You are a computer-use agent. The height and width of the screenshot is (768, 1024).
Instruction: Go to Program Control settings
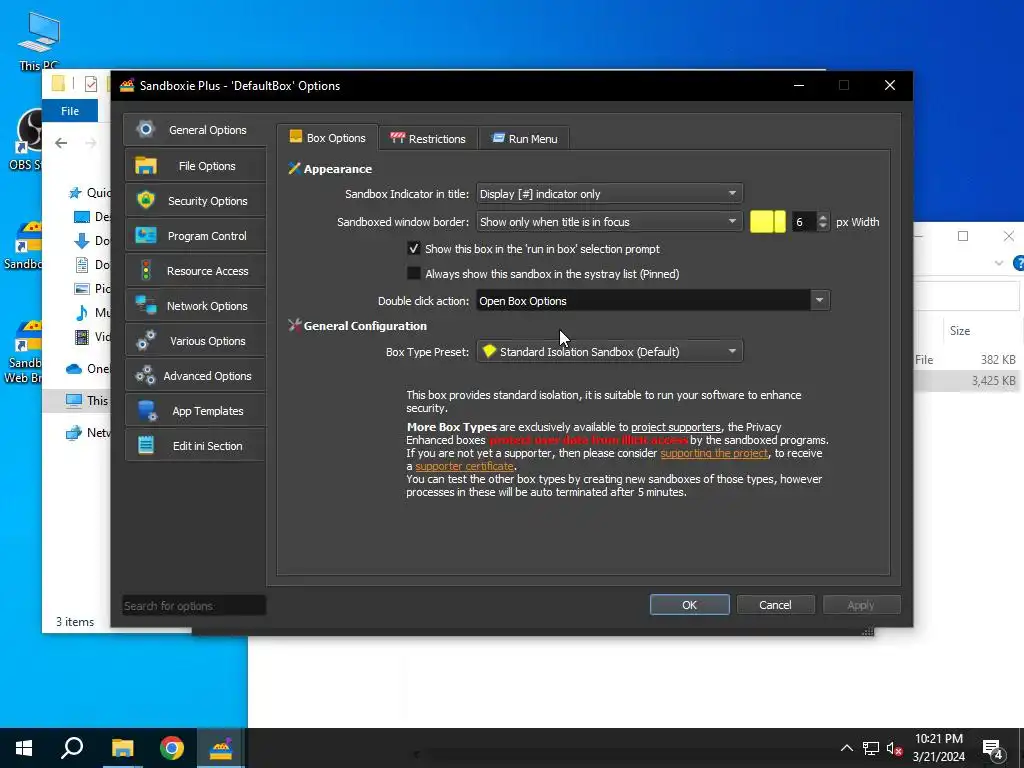195,236
